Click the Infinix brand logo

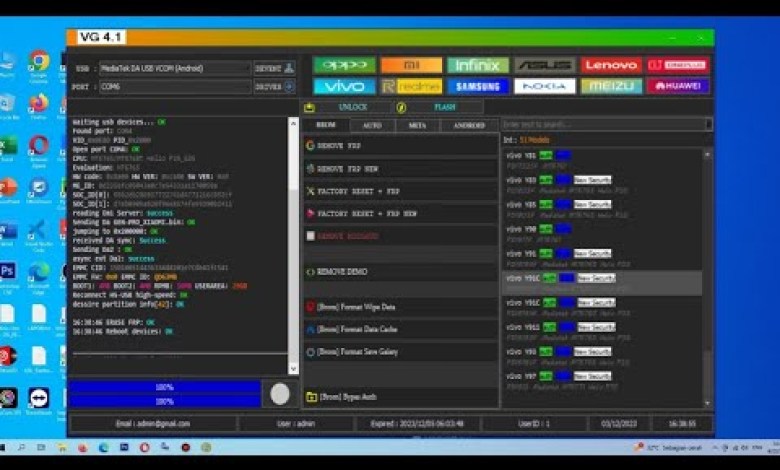[478, 65]
